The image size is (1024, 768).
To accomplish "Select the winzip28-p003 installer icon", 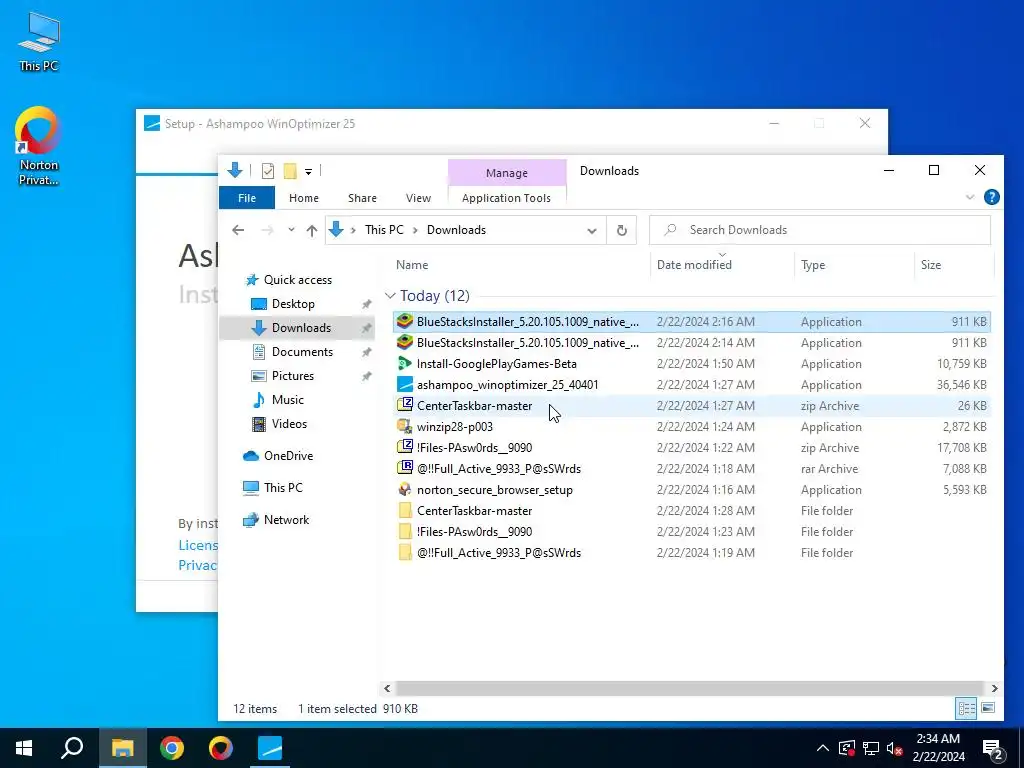I will coord(405,426).
